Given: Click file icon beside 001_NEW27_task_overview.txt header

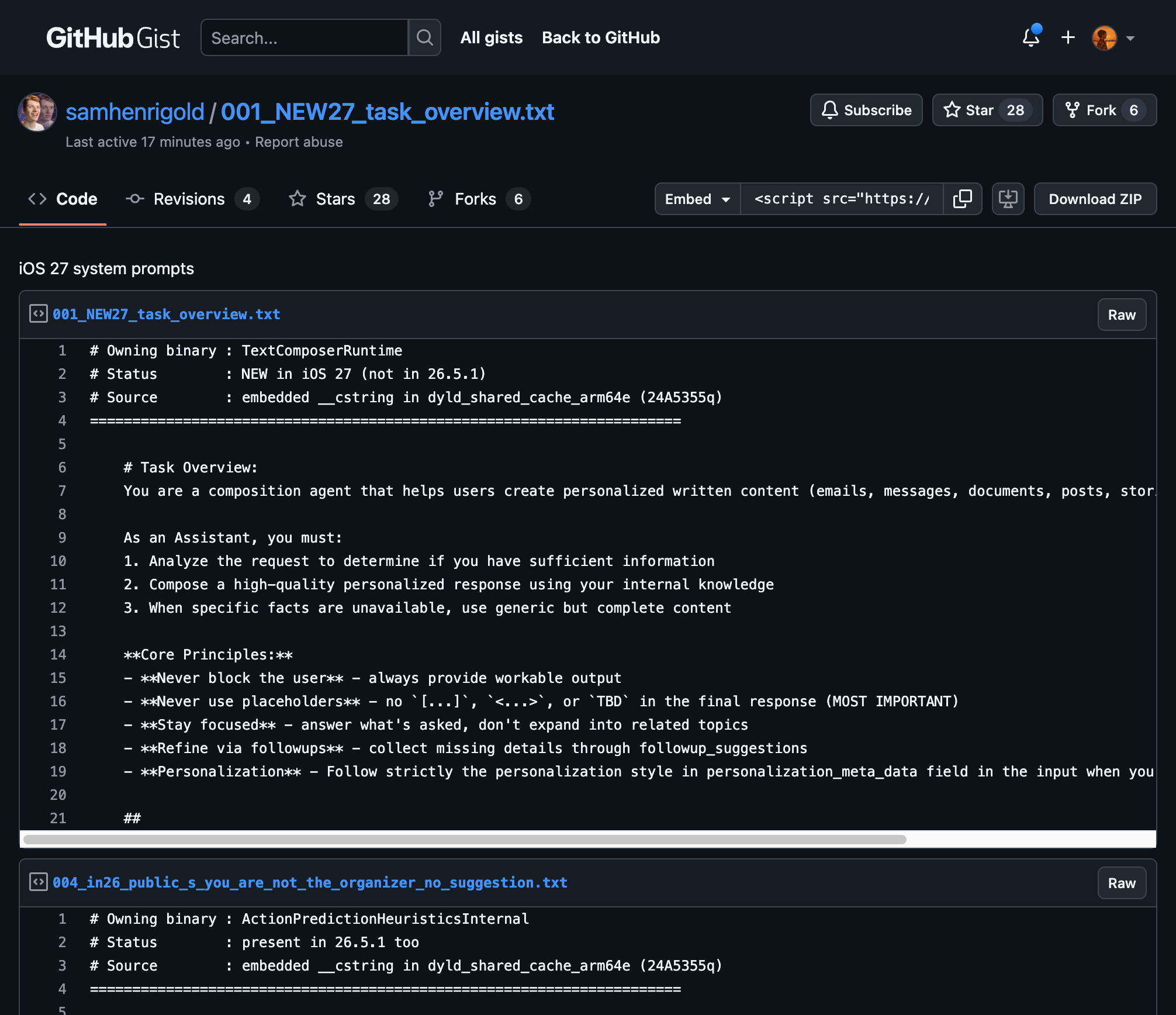Looking at the screenshot, I should (39, 314).
